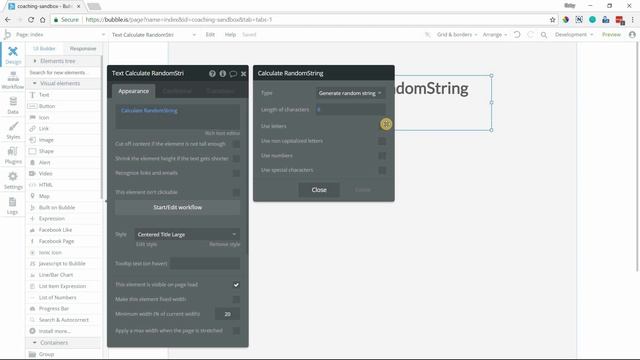The image size is (640, 360).
Task: Collapse the Containers section
Action: [x=63, y=343]
